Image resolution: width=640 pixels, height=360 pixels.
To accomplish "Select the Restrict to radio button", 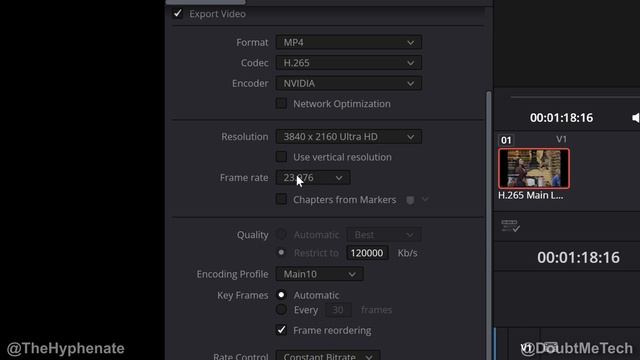I will click(x=281, y=252).
